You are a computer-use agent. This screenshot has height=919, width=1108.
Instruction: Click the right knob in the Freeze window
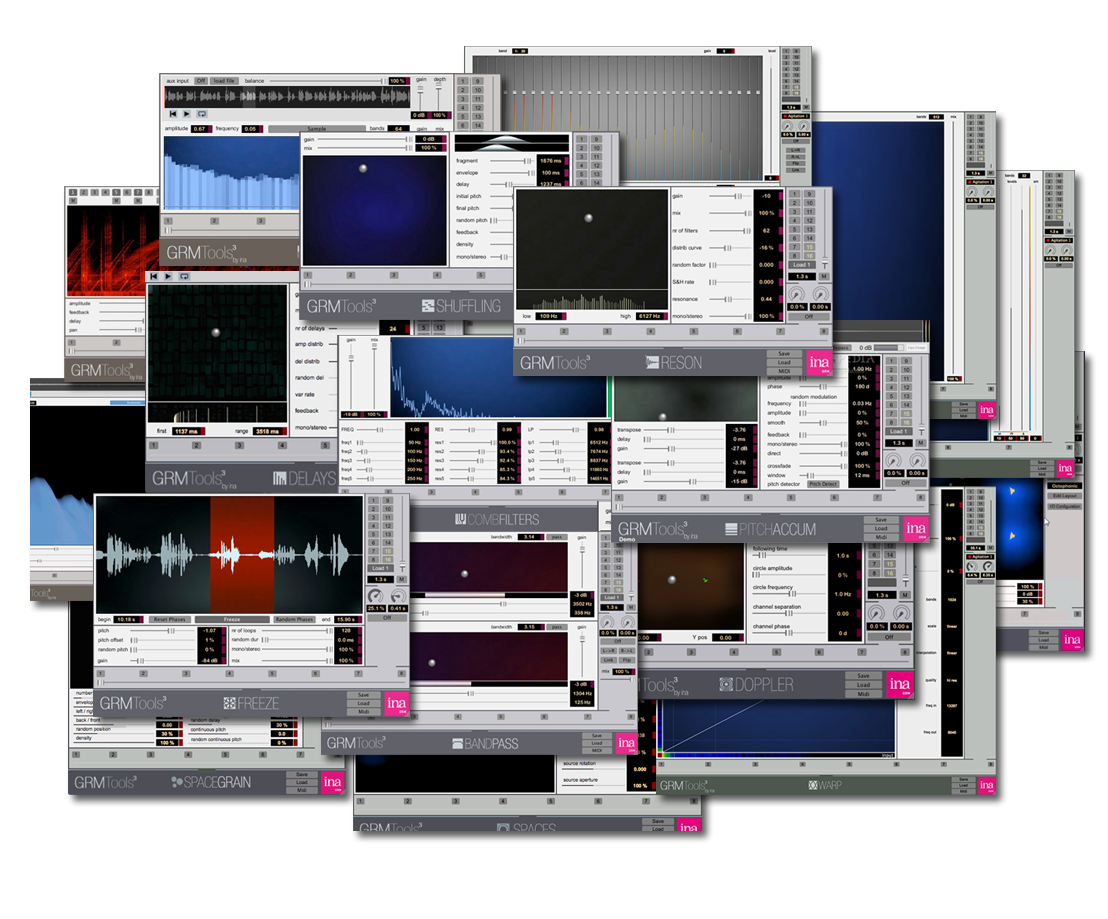(398, 596)
